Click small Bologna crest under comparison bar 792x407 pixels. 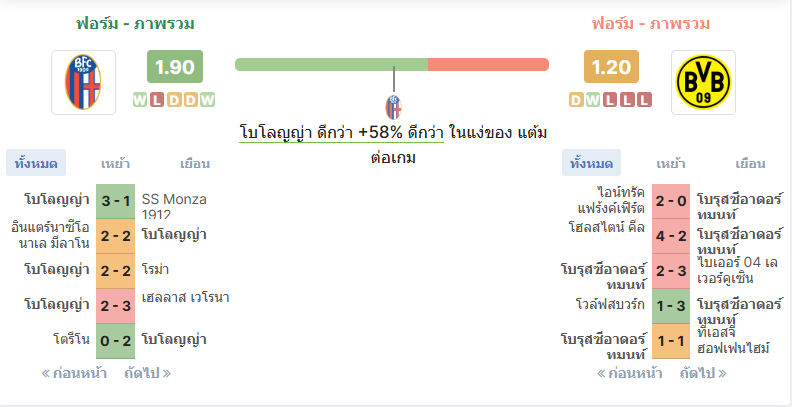393,107
